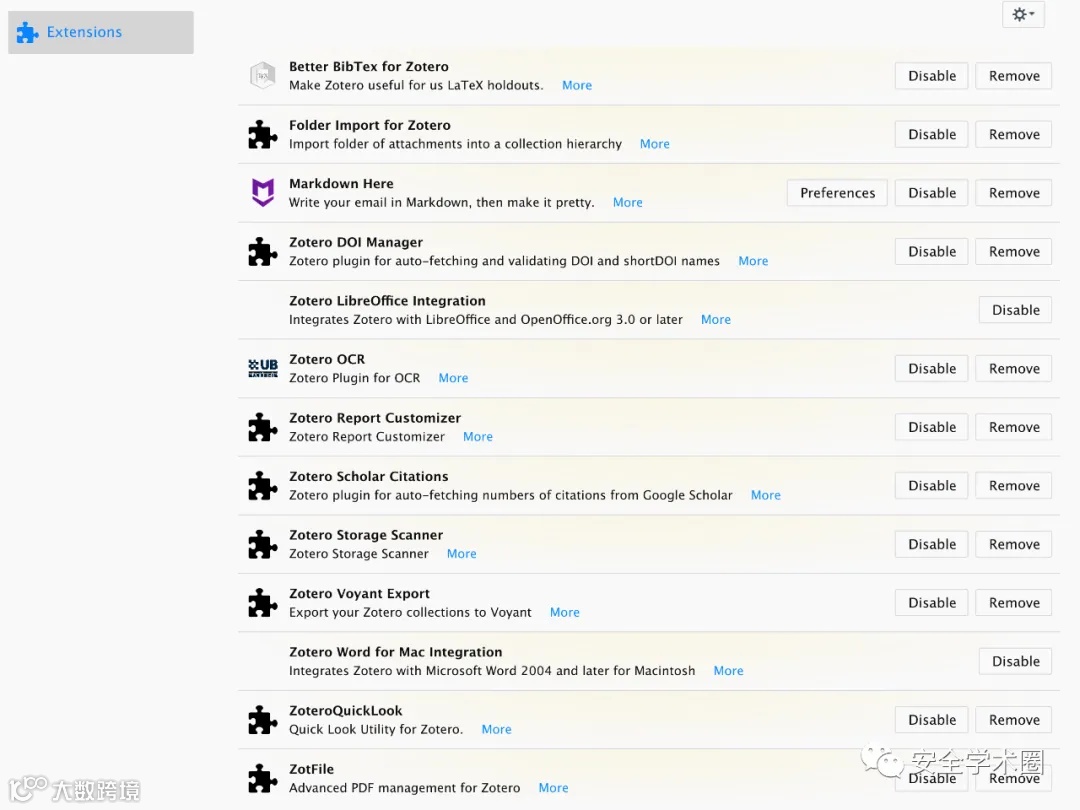Disable Zotero Word for Mac Integration
Image resolution: width=1080 pixels, height=810 pixels.
pos(1015,661)
